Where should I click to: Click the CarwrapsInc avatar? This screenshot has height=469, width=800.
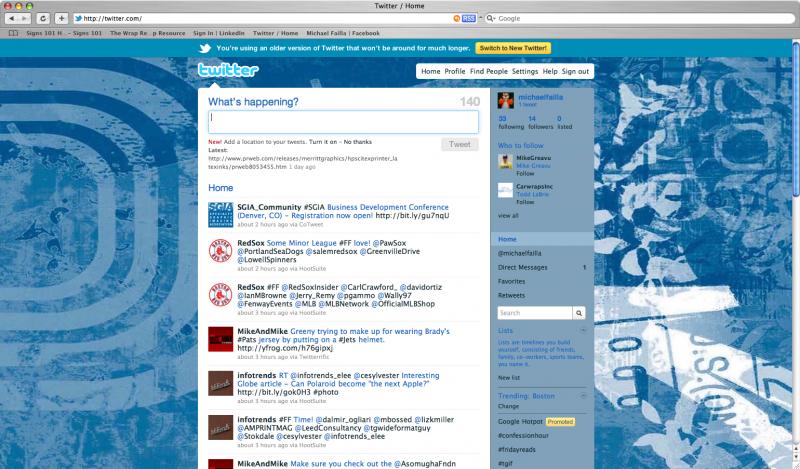pos(505,190)
